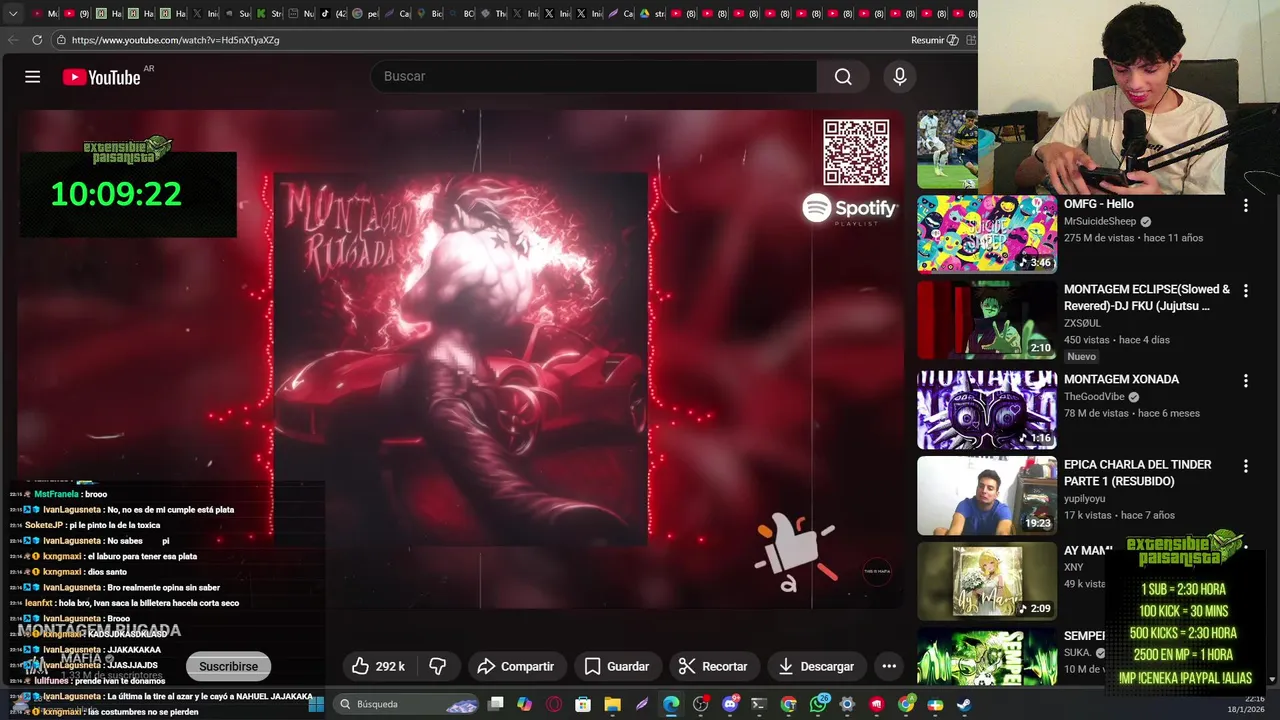The width and height of the screenshot is (1280, 720).
Task: Click the QR code in the video
Action: coord(856,152)
